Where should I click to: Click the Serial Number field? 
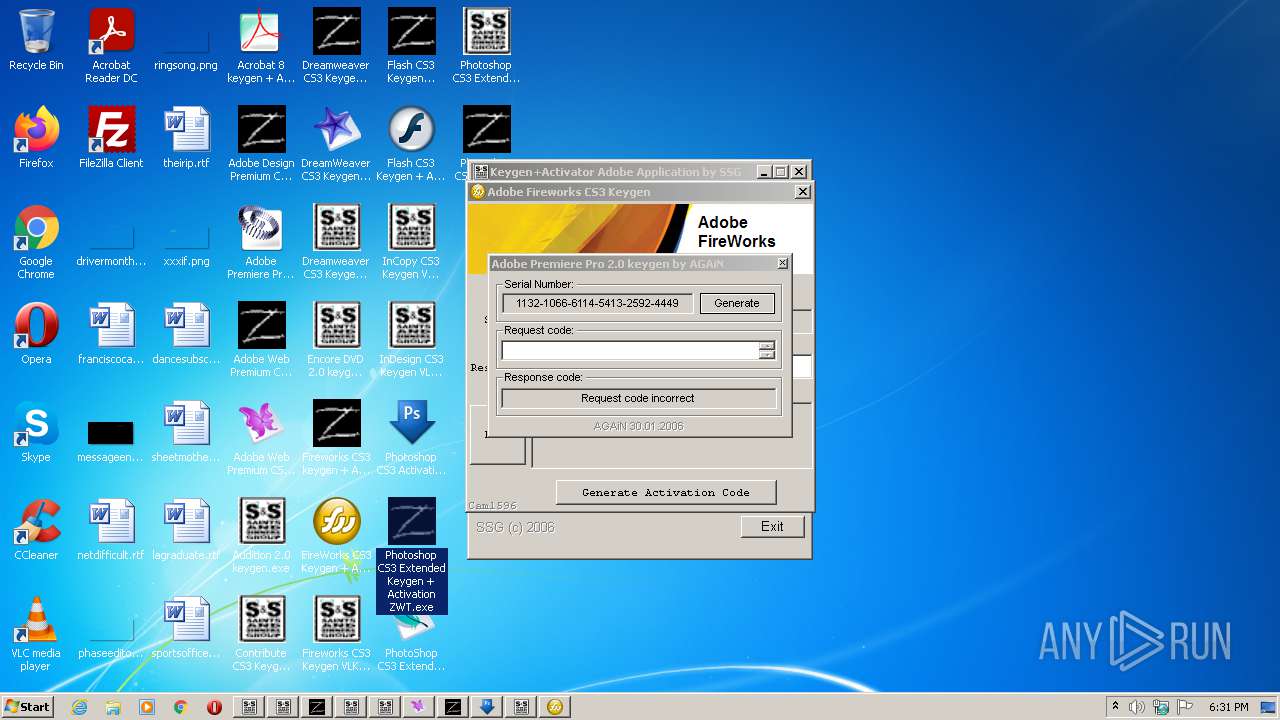[597, 303]
